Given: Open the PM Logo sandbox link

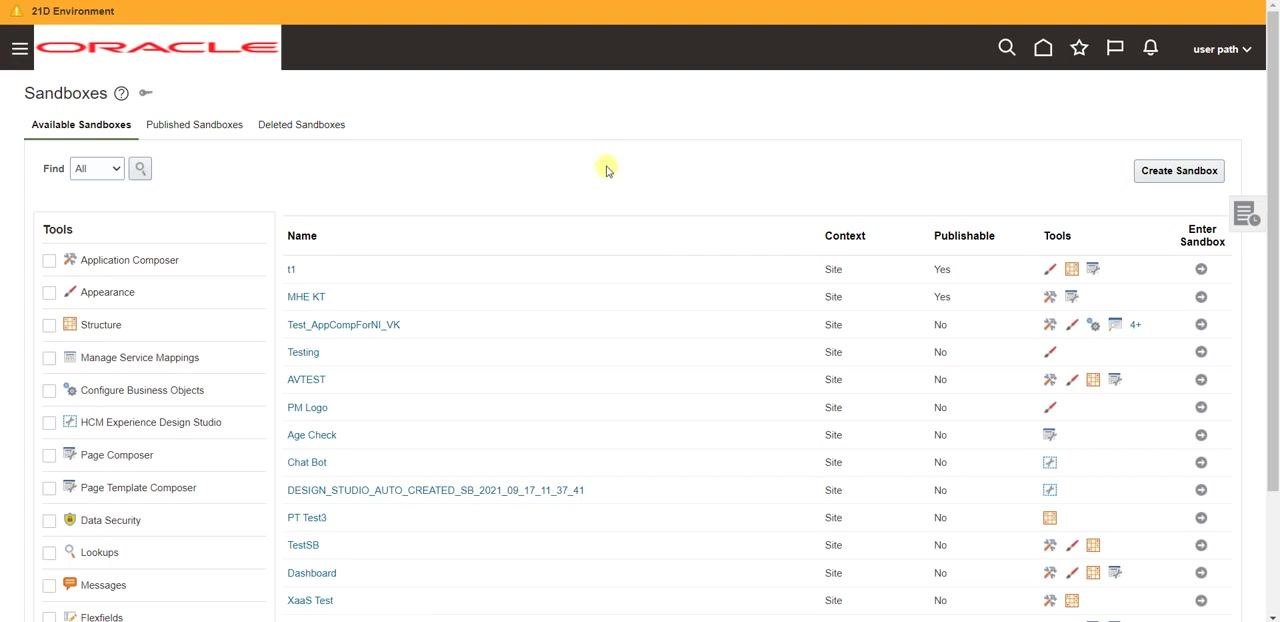Looking at the screenshot, I should coord(307,408).
